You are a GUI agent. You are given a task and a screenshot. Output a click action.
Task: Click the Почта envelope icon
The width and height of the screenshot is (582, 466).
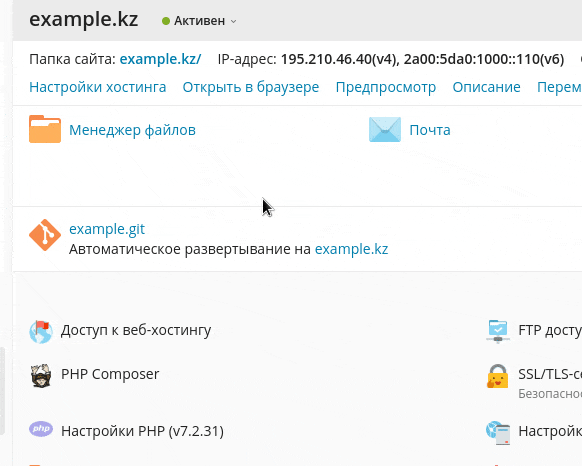[x=385, y=130]
